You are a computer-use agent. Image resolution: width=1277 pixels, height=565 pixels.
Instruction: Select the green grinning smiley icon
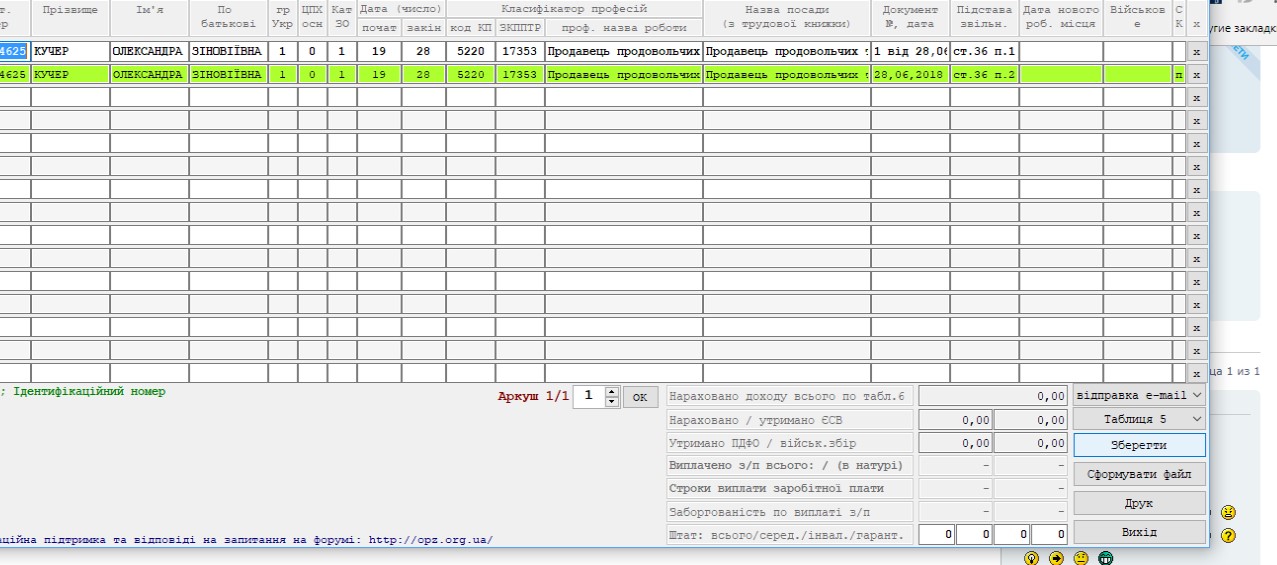pos(1105,558)
